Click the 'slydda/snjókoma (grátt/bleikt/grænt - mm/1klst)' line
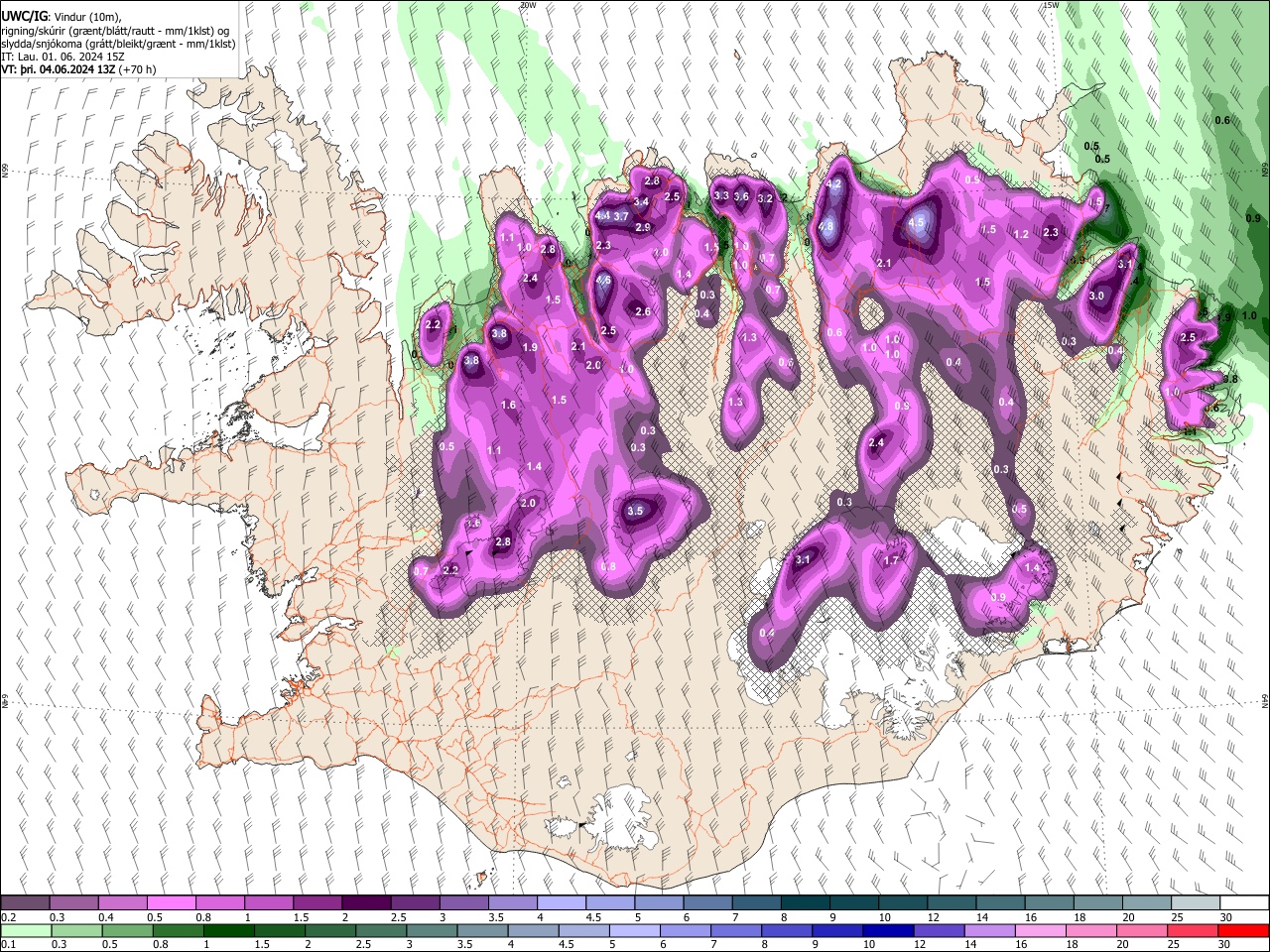Viewport: 1270px width, 952px height. pyautogui.click(x=118, y=44)
